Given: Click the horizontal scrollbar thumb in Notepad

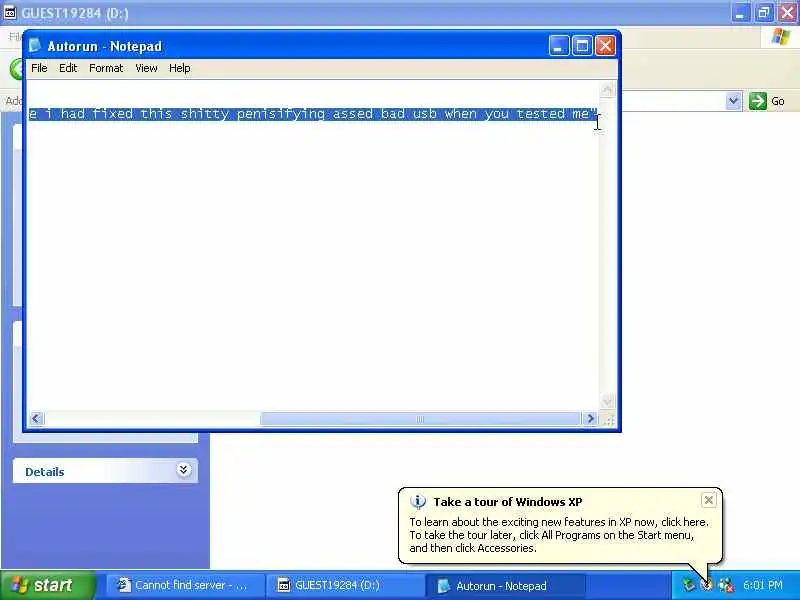Looking at the screenshot, I should (420, 419).
